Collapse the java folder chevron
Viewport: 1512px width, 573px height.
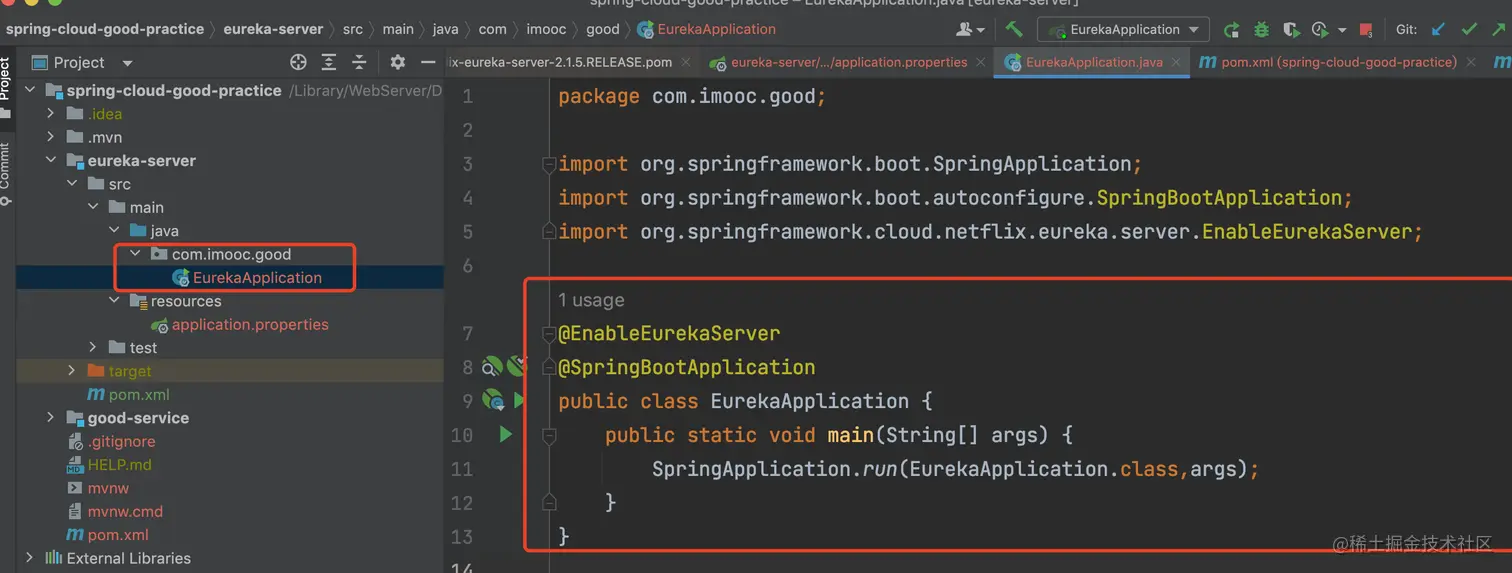[x=115, y=231]
